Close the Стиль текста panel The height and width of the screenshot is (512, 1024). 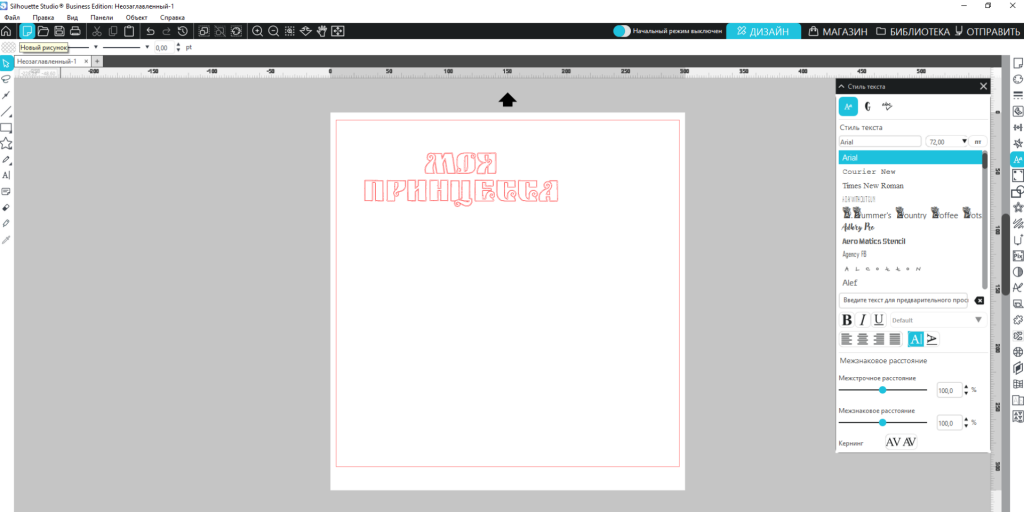point(984,86)
